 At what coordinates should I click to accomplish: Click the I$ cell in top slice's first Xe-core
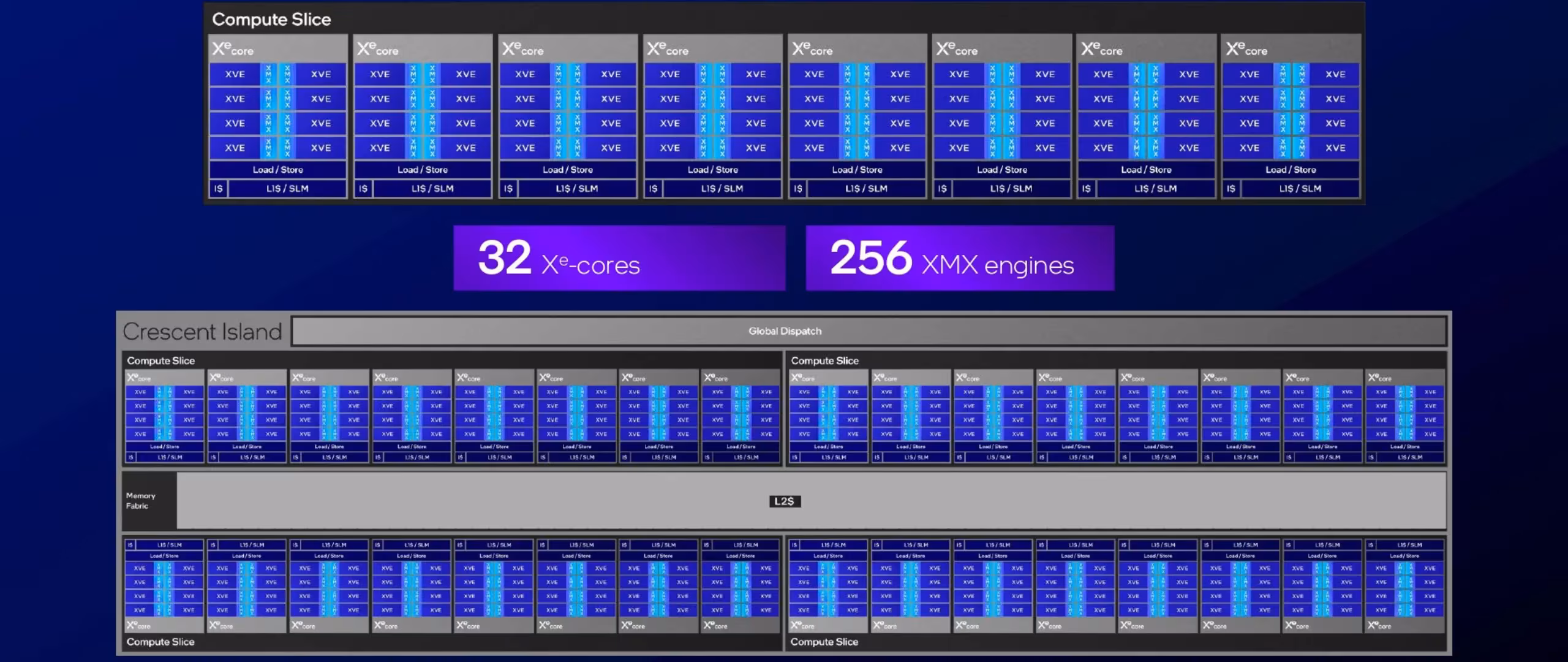pos(219,189)
